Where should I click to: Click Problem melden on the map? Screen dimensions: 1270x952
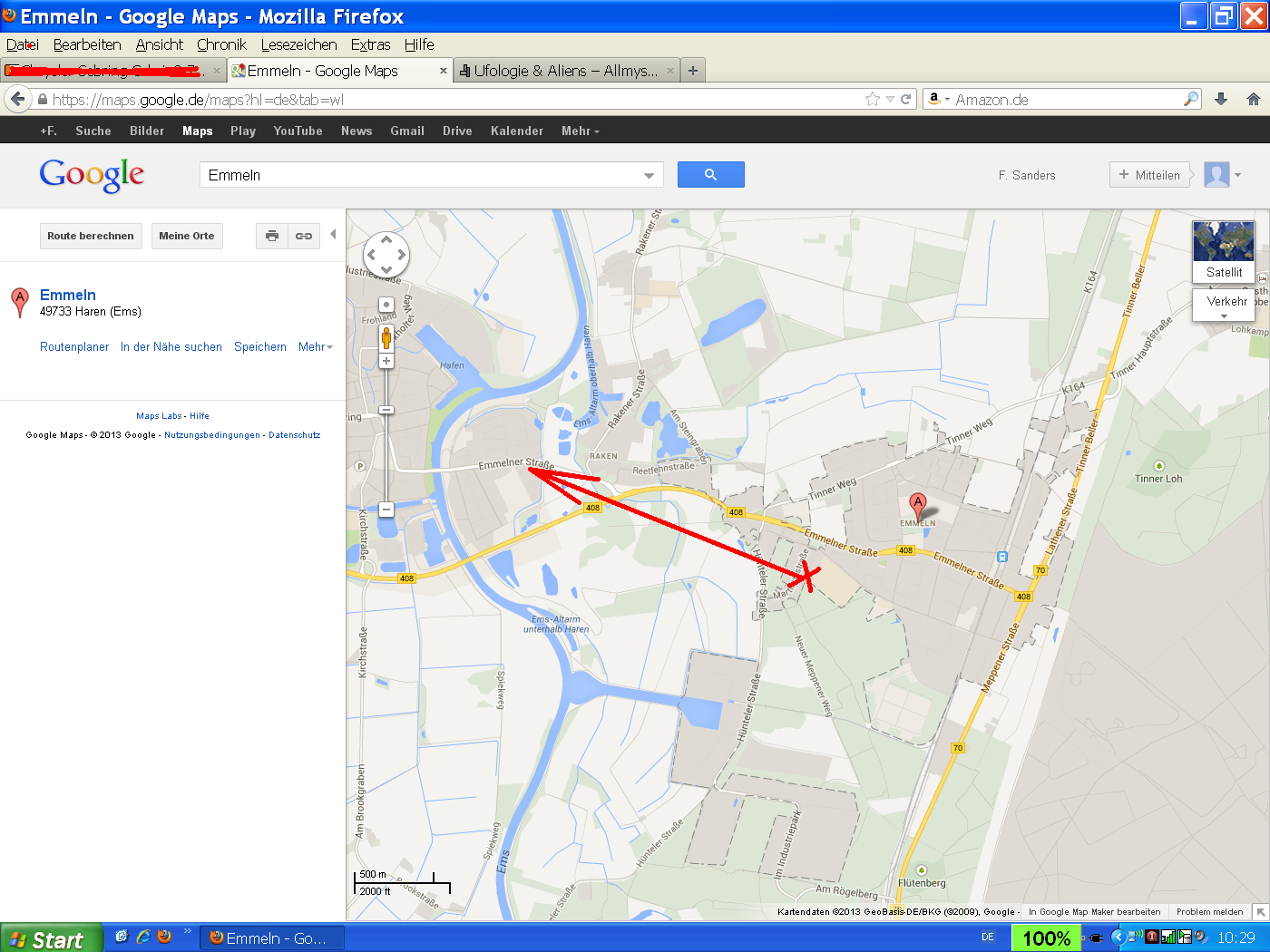click(1209, 912)
